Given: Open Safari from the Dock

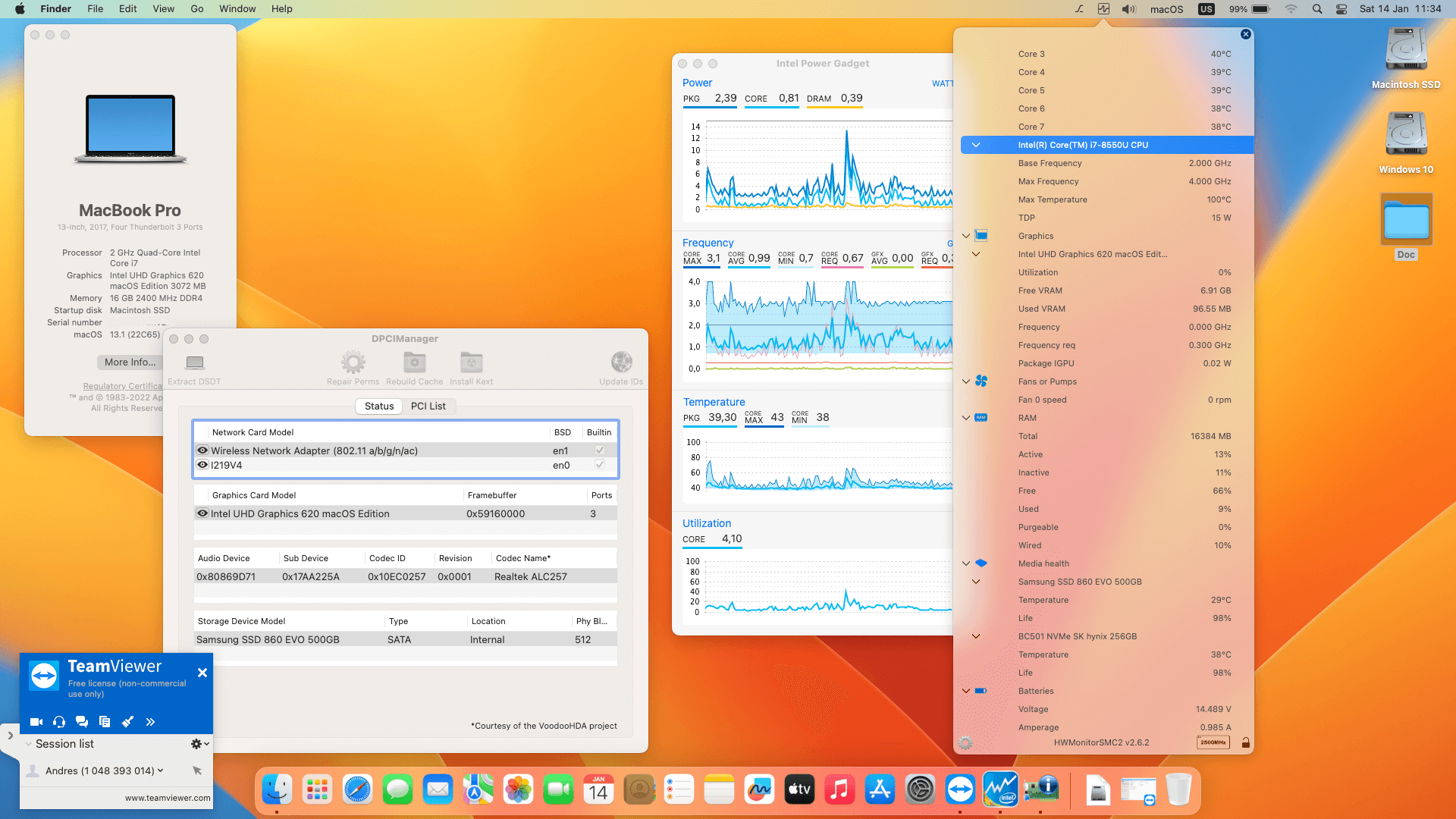Looking at the screenshot, I should 357,790.
